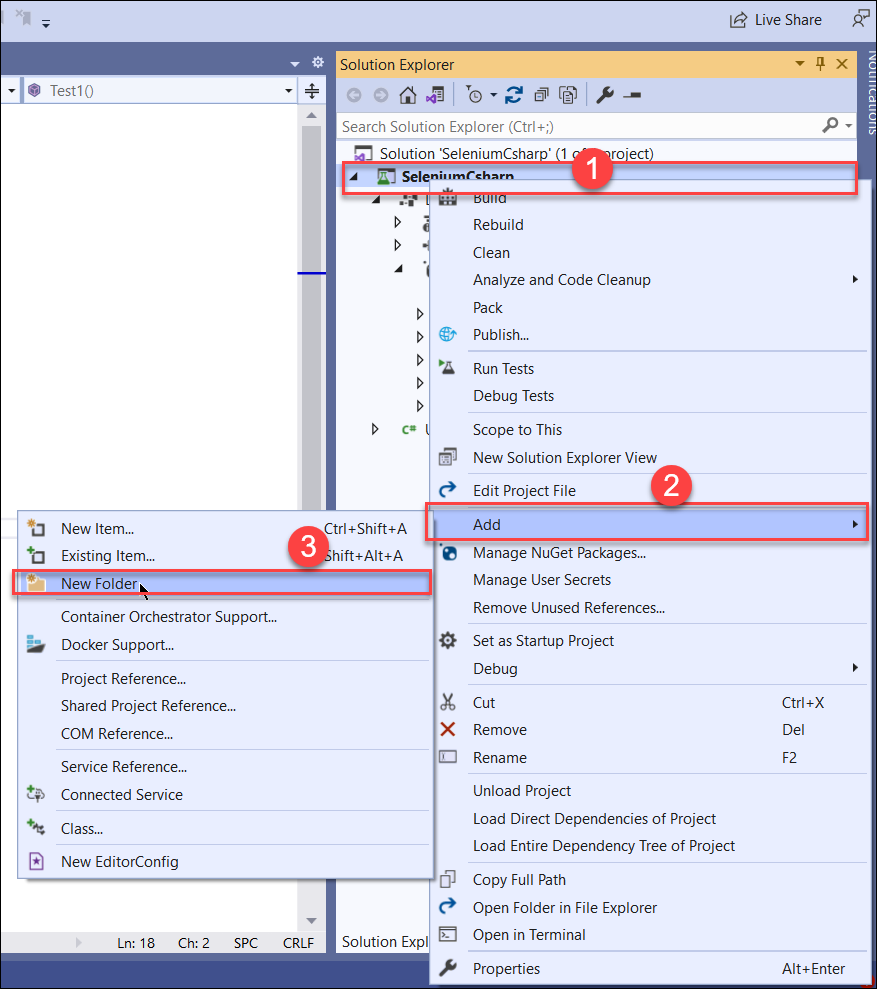This screenshot has width=877, height=989.
Task: Click the red X icon beside Remove
Action: [x=450, y=730]
